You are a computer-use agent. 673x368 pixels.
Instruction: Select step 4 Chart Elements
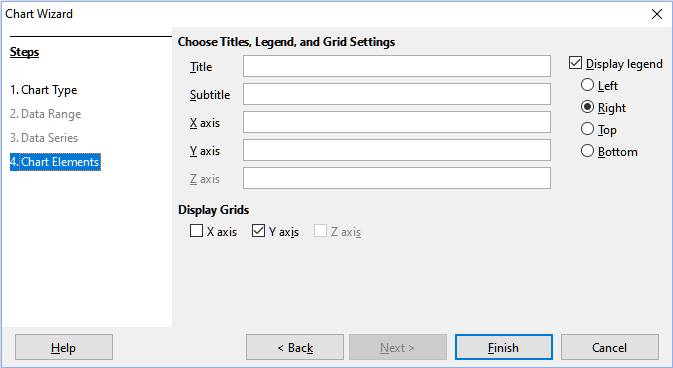coord(55,162)
